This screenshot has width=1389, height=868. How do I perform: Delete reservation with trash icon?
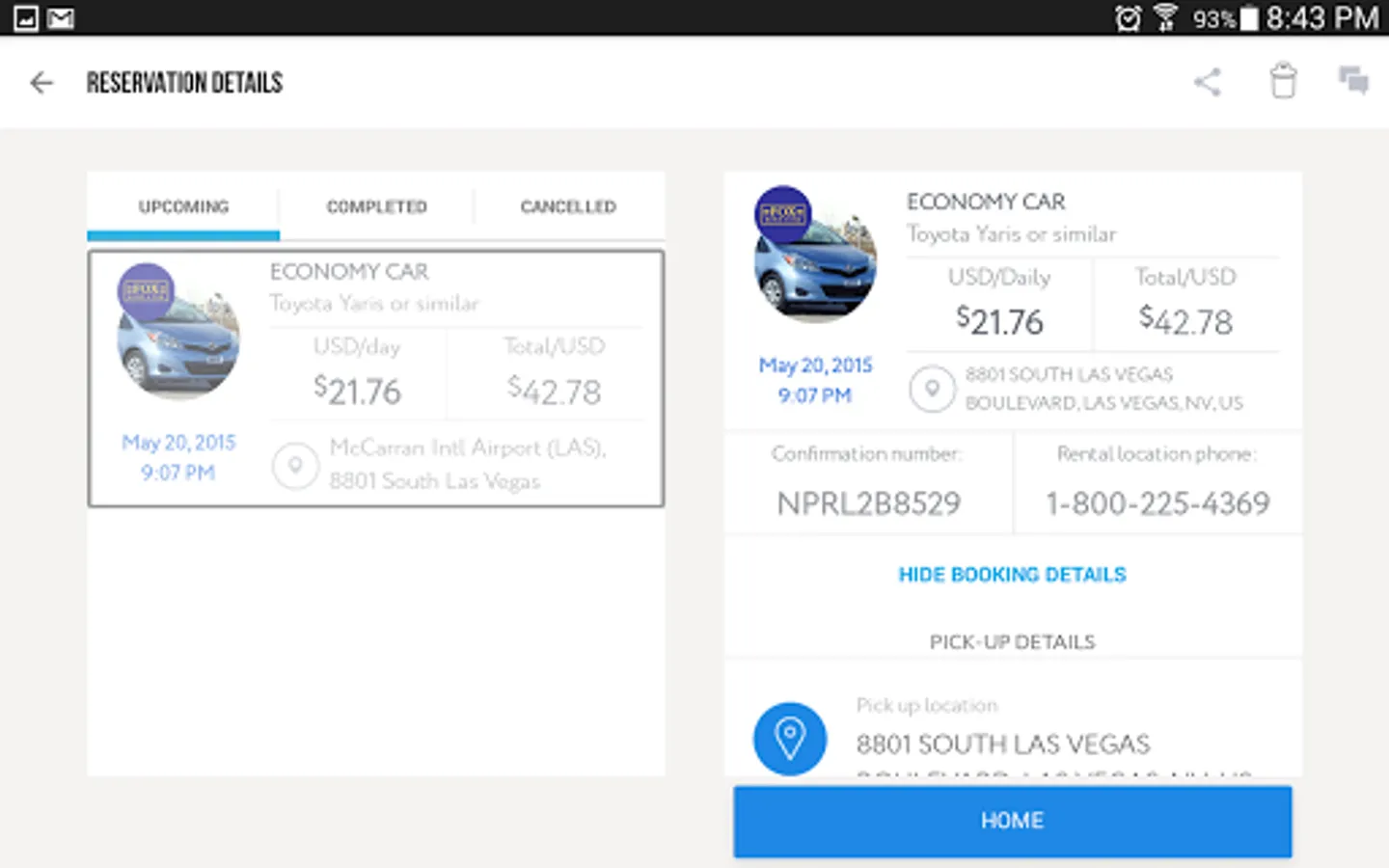1283,81
